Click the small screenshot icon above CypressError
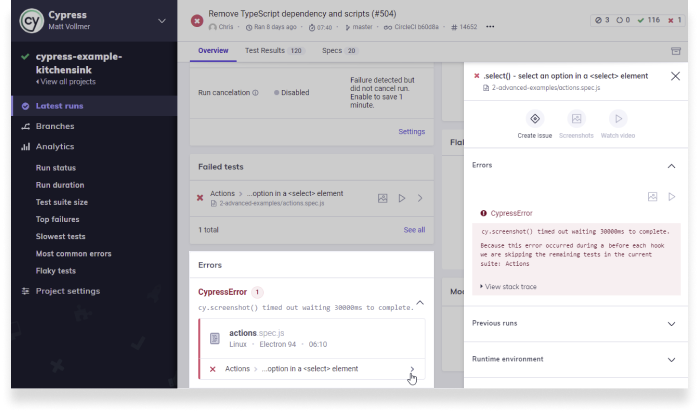This screenshot has height=414, width=699. pos(653,197)
